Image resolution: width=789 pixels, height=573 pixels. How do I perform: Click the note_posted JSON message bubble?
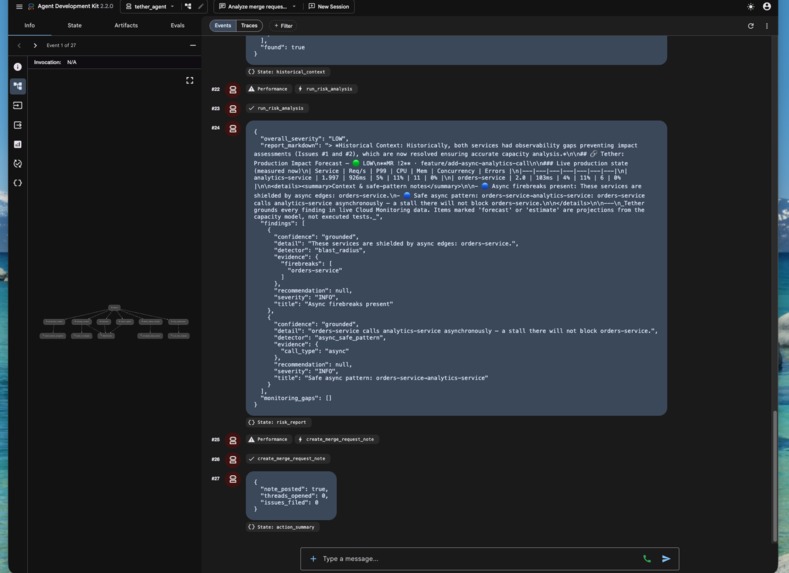tap(291, 496)
